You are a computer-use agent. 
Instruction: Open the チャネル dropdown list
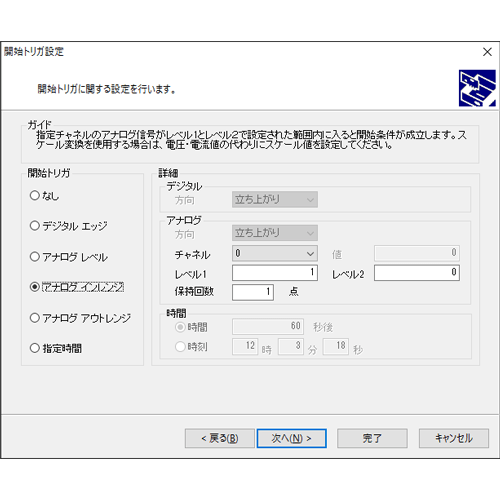tap(275, 253)
